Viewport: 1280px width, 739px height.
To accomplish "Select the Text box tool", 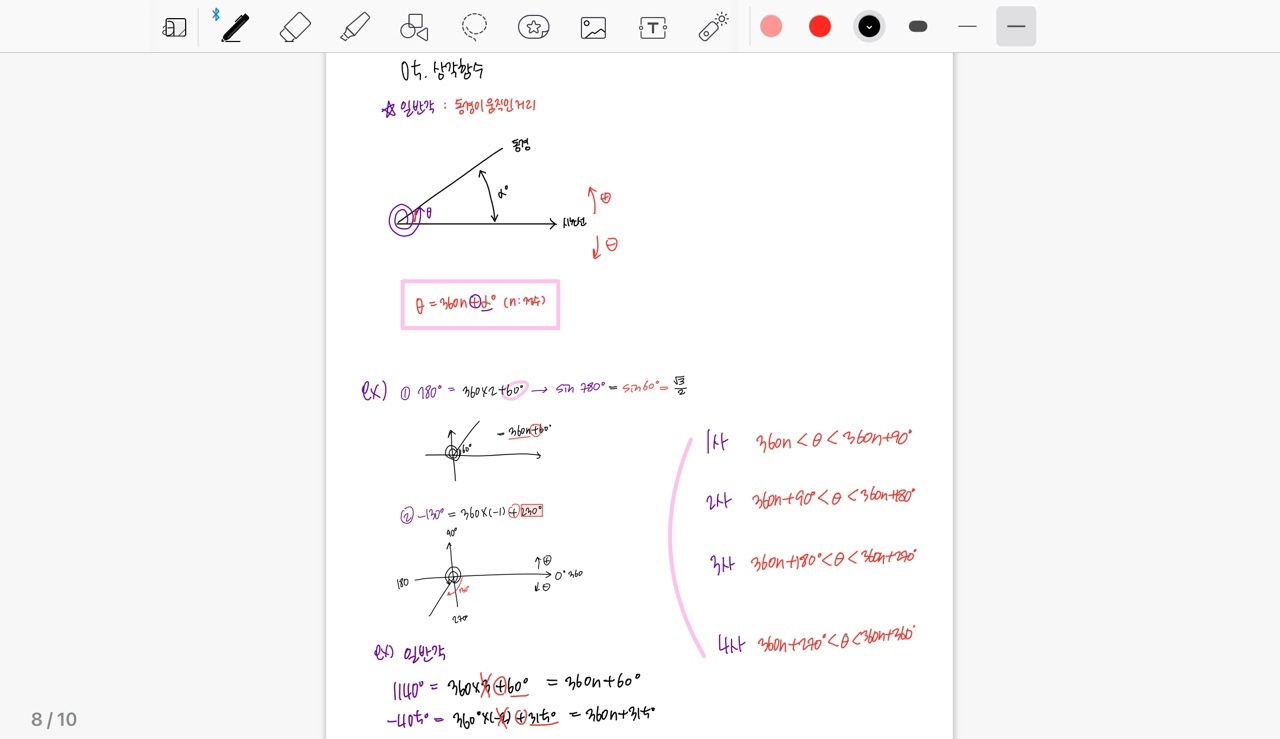I will pyautogui.click(x=653, y=27).
